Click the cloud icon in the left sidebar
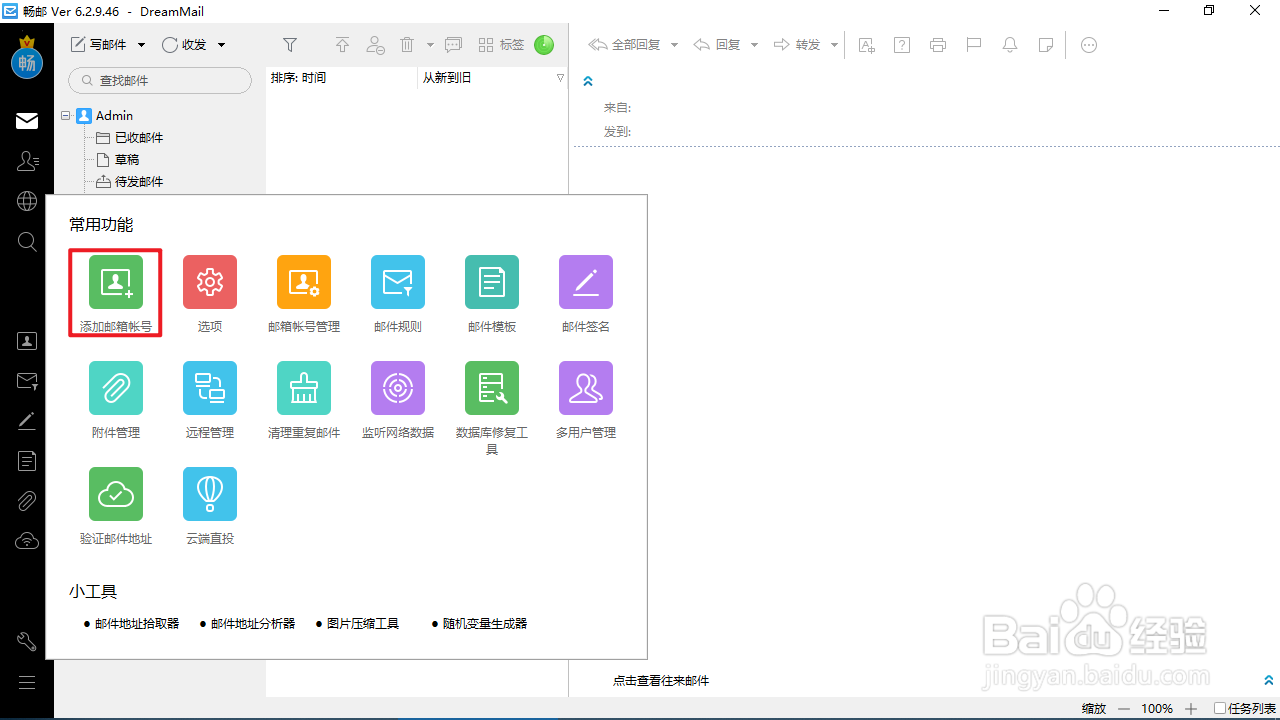Image resolution: width=1280 pixels, height=720 pixels. point(27,541)
